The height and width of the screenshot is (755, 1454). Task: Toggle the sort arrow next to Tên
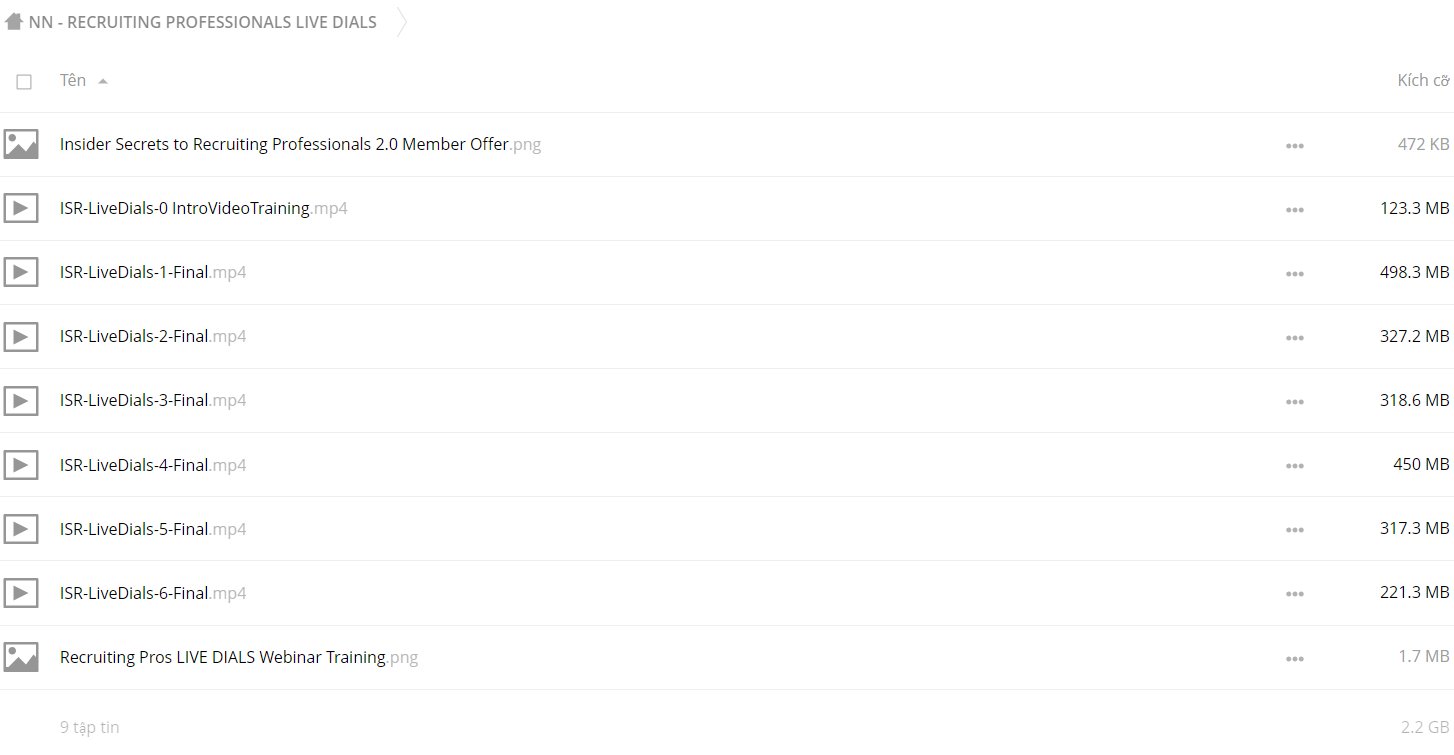tap(103, 81)
